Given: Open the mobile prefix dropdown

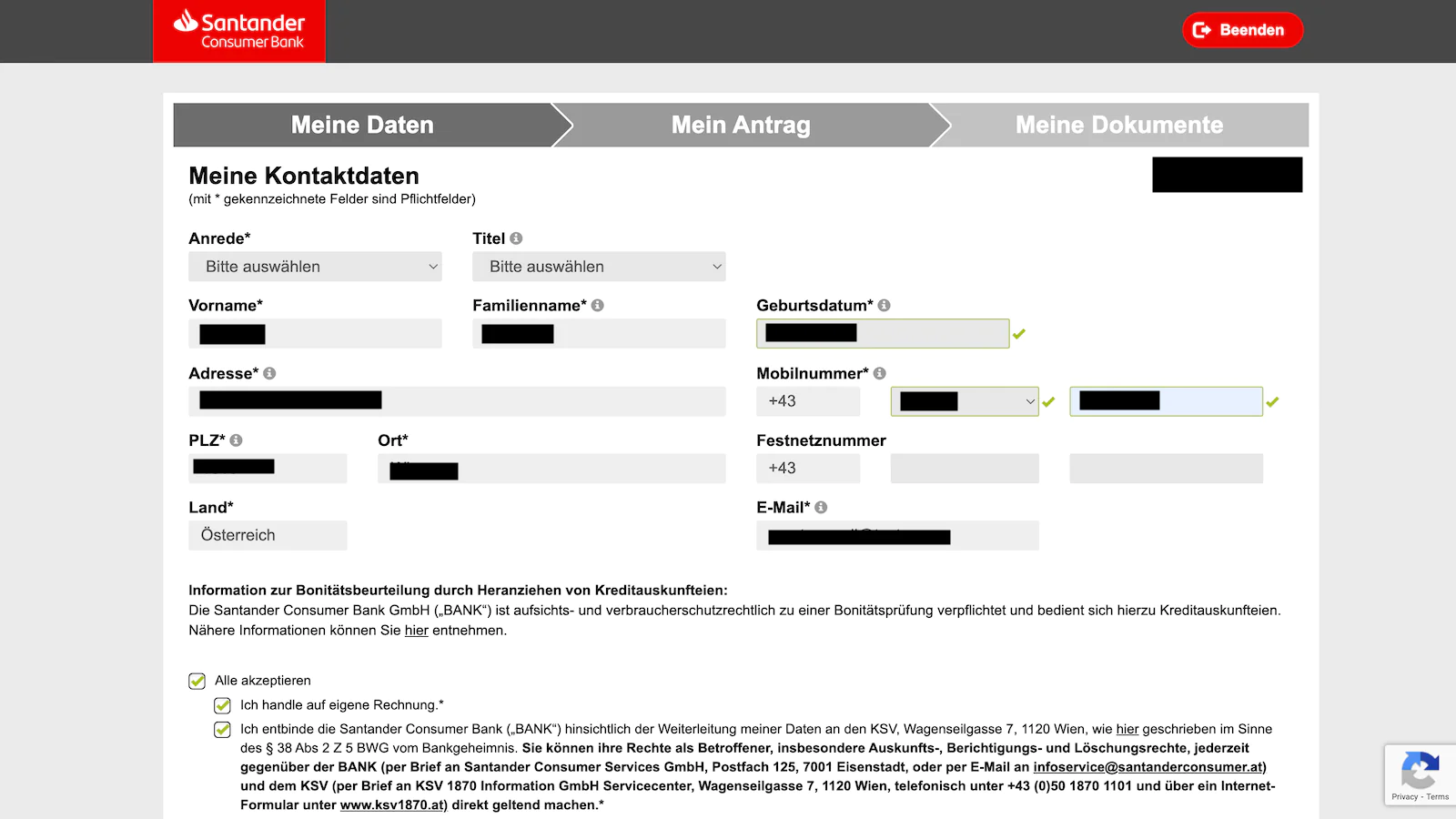Looking at the screenshot, I should [x=965, y=401].
